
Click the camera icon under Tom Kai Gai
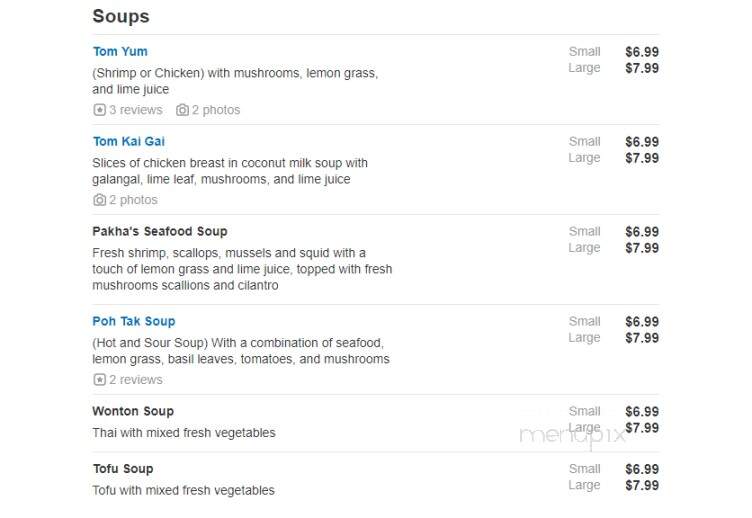pos(99,200)
